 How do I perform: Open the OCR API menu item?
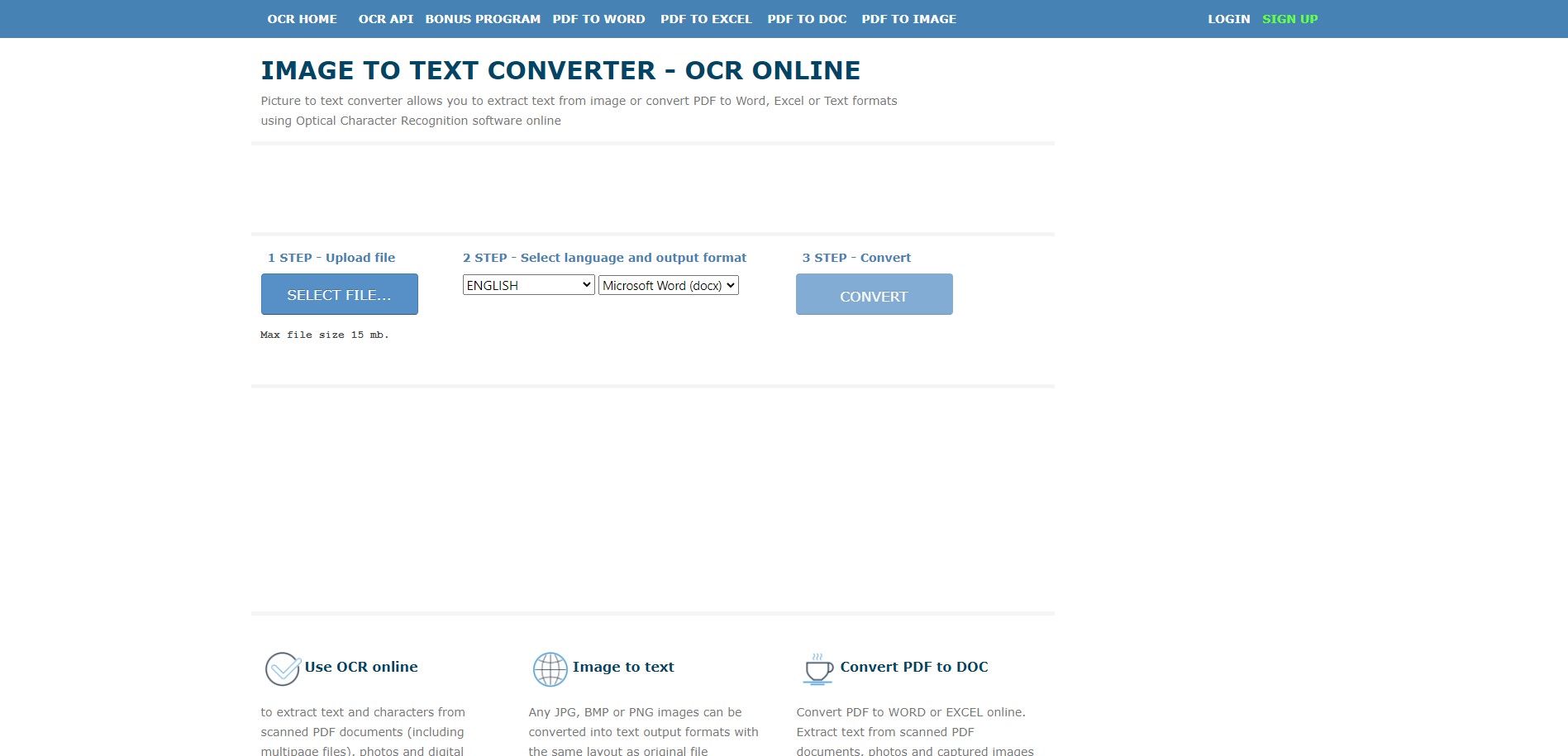click(386, 19)
